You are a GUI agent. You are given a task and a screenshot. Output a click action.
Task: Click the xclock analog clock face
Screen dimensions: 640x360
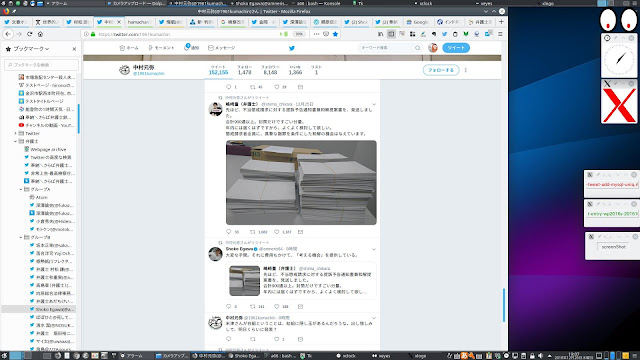(x=619, y=60)
